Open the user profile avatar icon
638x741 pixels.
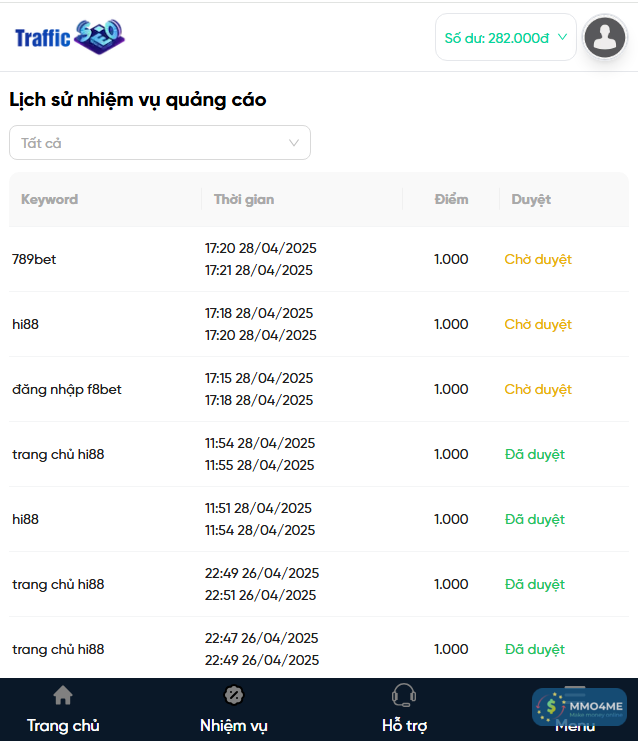click(604, 37)
